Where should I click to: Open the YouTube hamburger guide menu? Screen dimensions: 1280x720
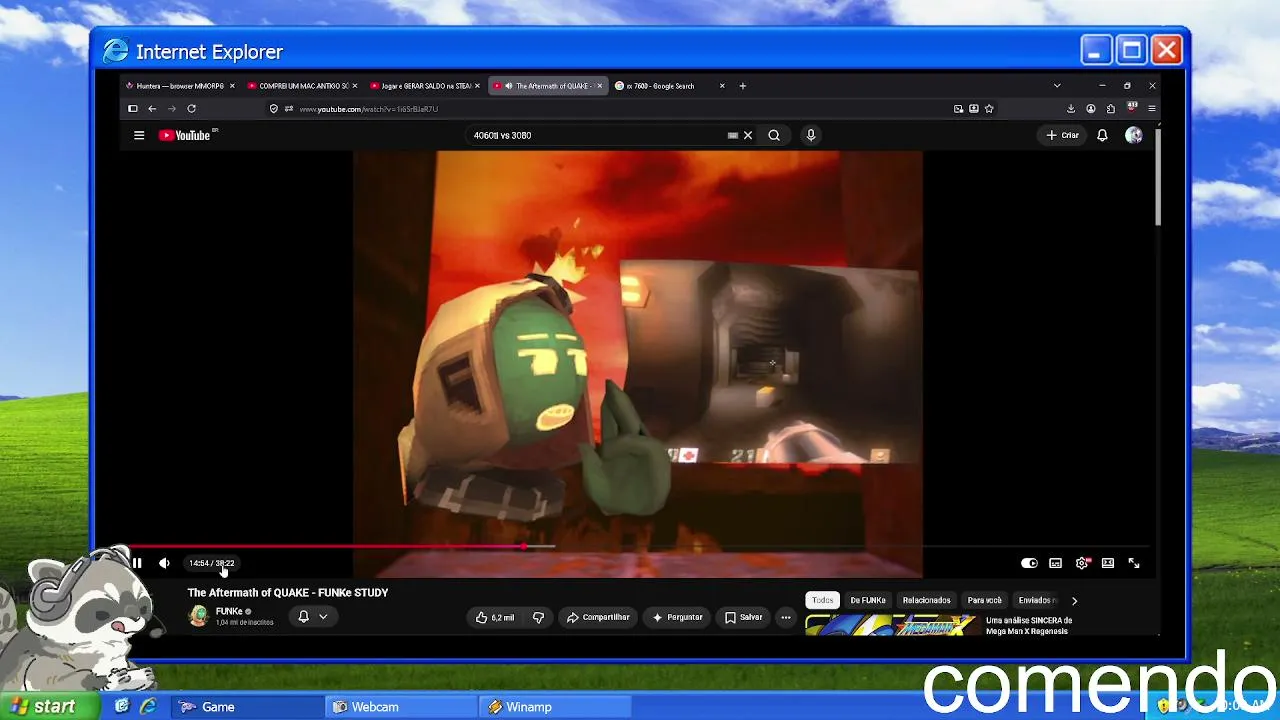click(139, 135)
